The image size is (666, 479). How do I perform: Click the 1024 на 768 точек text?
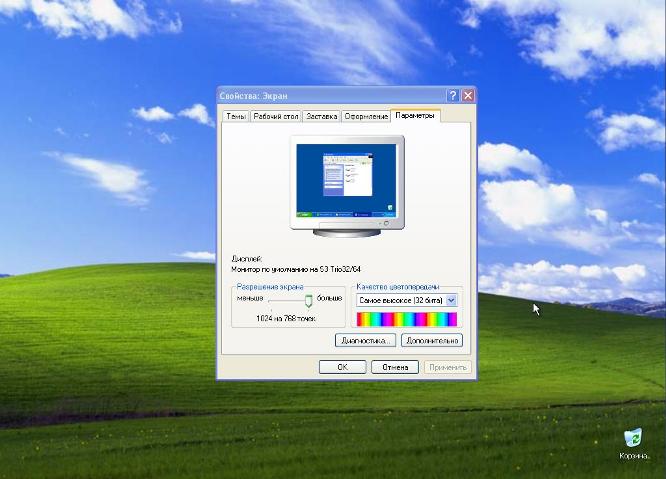coord(286,318)
